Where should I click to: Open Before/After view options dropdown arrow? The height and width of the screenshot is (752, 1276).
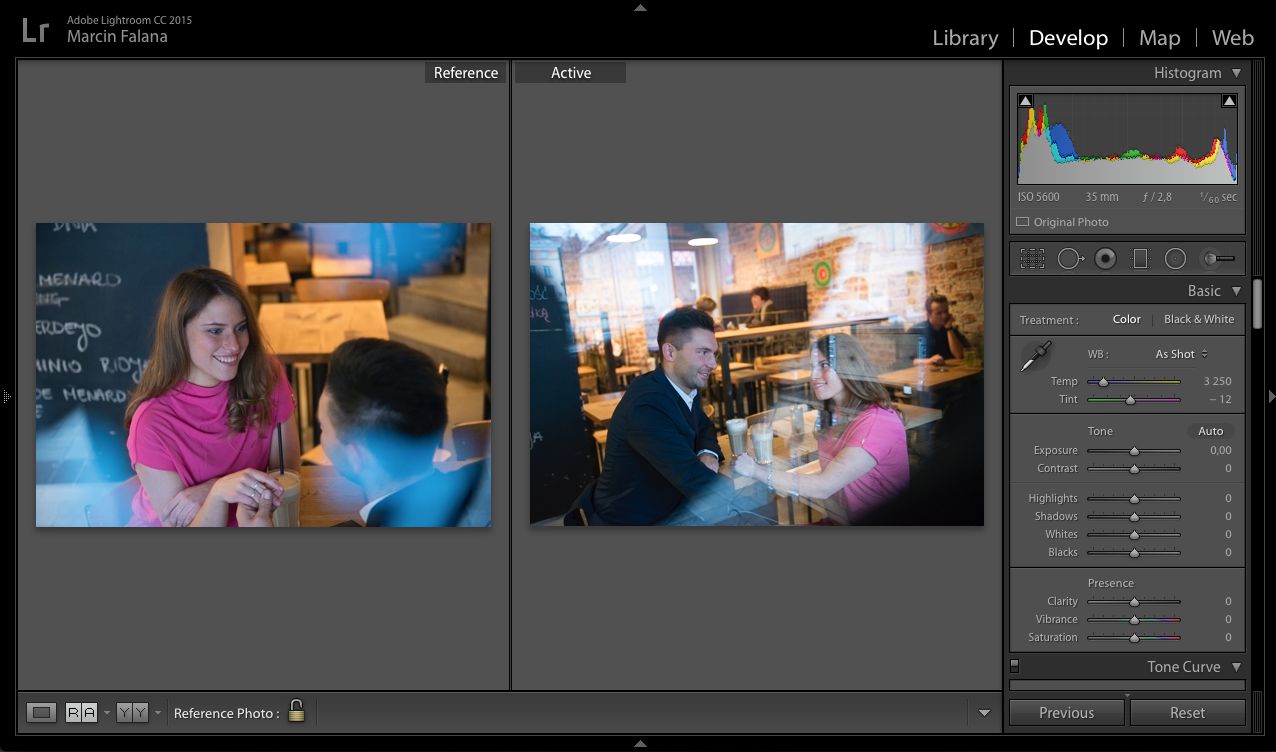coord(157,713)
